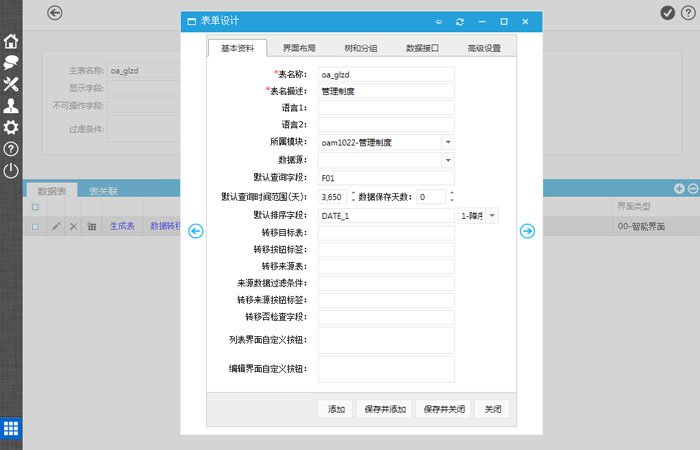Click the help icon in top right corner

(688, 12)
